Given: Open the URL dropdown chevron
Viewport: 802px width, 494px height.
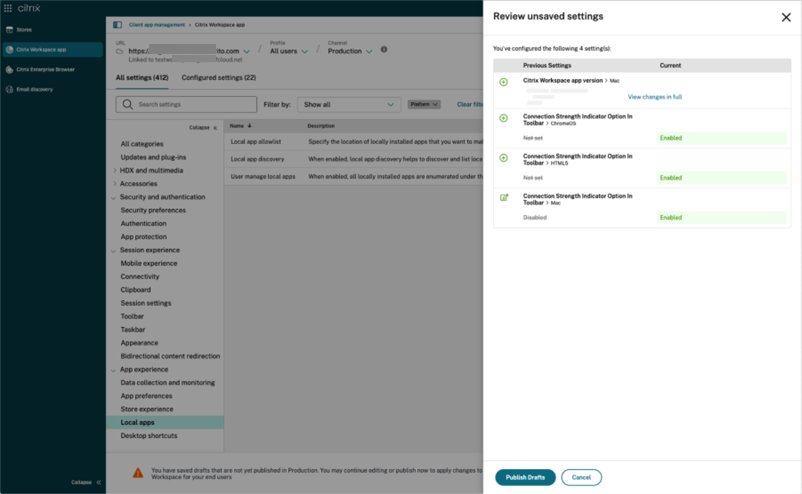Looking at the screenshot, I should [247, 52].
